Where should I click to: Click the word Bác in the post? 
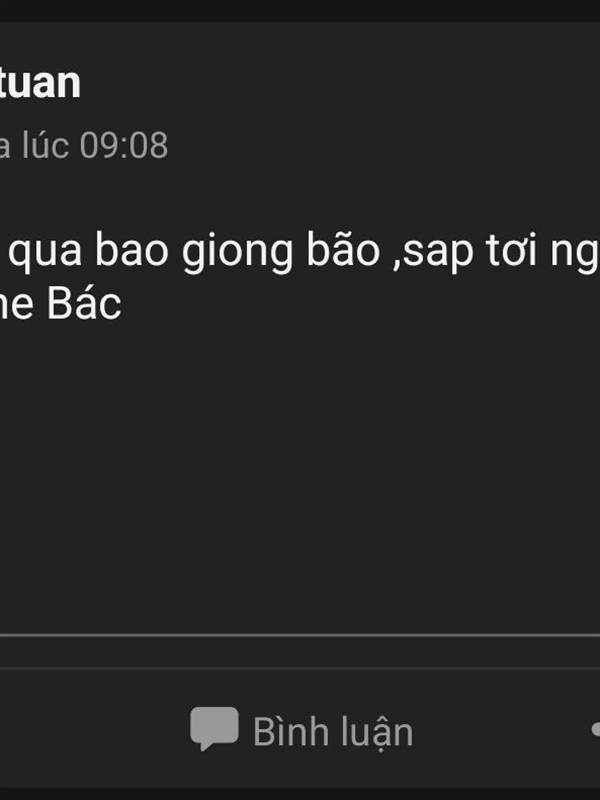(84, 305)
